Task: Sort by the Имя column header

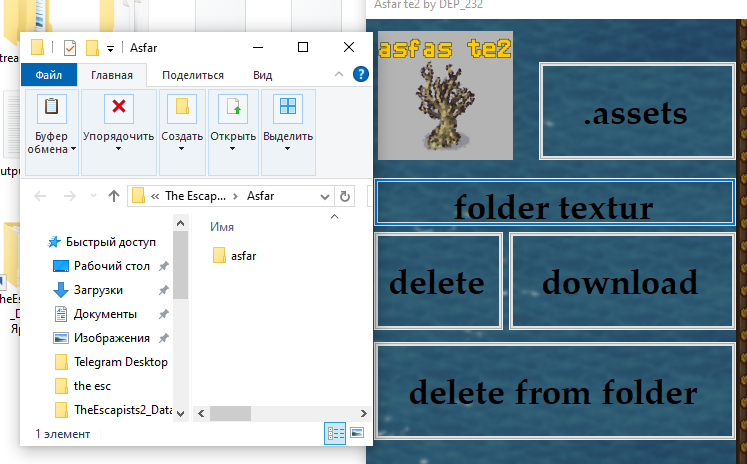Action: coord(222,227)
